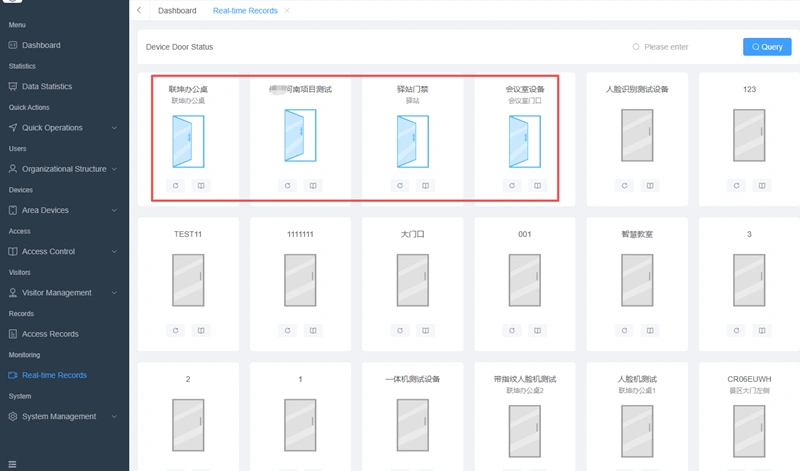Click the hamburger icon at the sidebar bottom
Image resolution: width=800 pixels, height=471 pixels.
click(x=13, y=463)
